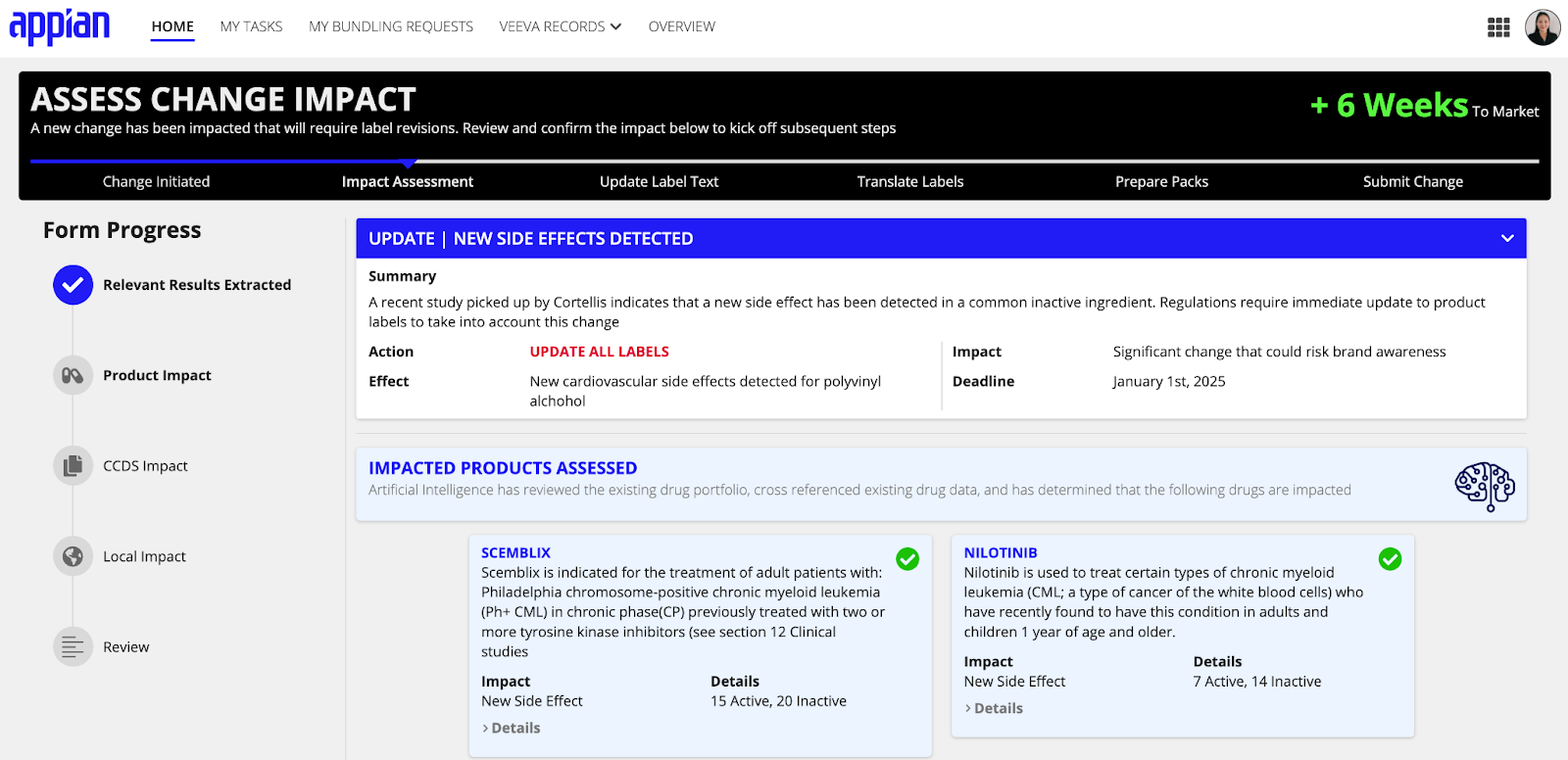
Task: Click the NILOTINIB product title
Action: [x=1001, y=552]
